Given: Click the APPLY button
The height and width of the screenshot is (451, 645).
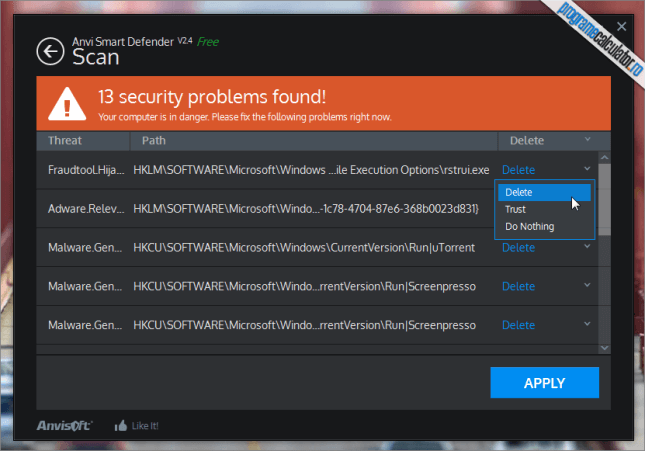Looking at the screenshot, I should (x=544, y=383).
